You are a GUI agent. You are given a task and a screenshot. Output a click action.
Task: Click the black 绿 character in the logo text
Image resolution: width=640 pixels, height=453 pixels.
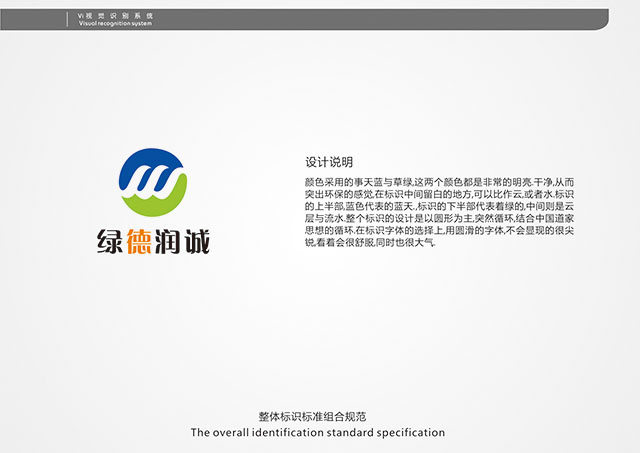pos(111,241)
